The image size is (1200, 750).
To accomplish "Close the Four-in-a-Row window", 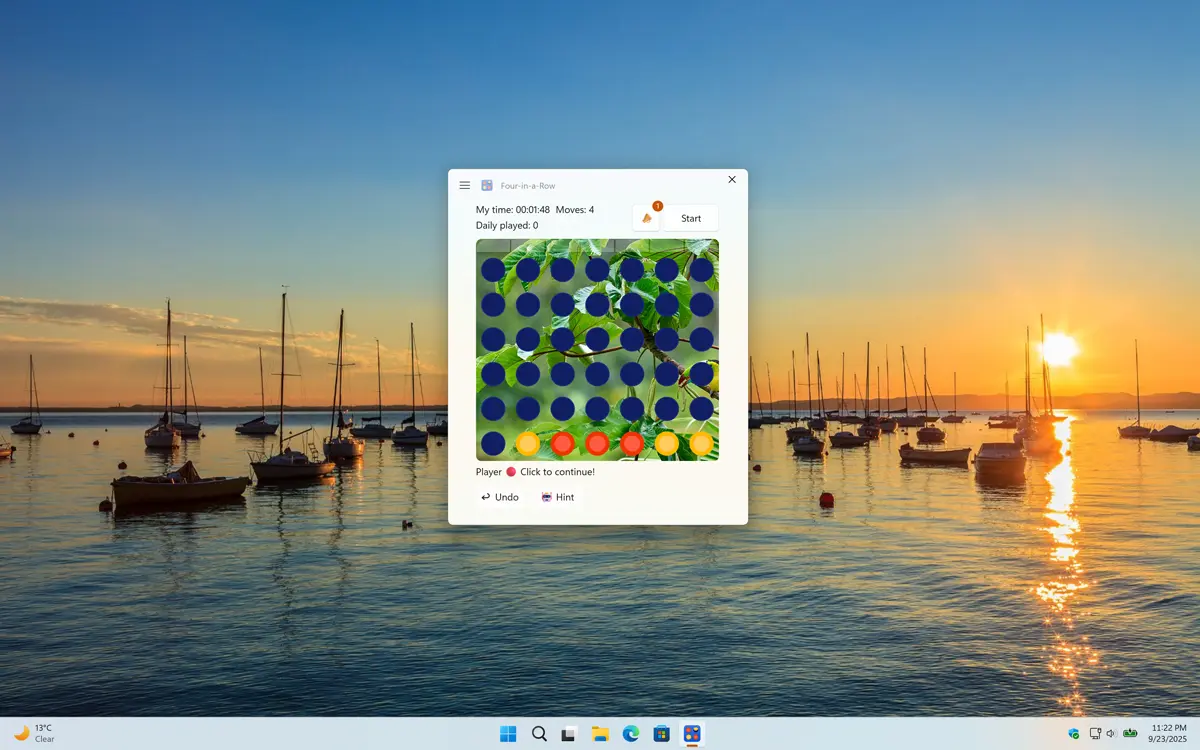I will point(732,180).
